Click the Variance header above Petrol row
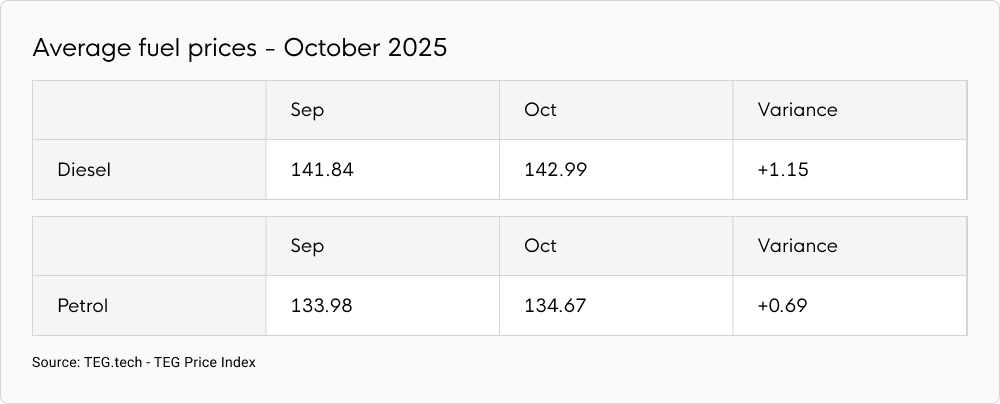Viewport: 1000px width, 404px height. (797, 246)
